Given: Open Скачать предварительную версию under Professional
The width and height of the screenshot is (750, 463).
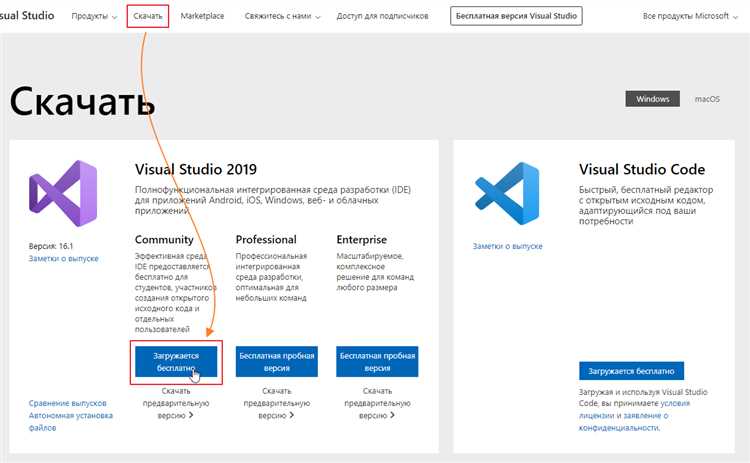Looking at the screenshot, I should (x=276, y=403).
